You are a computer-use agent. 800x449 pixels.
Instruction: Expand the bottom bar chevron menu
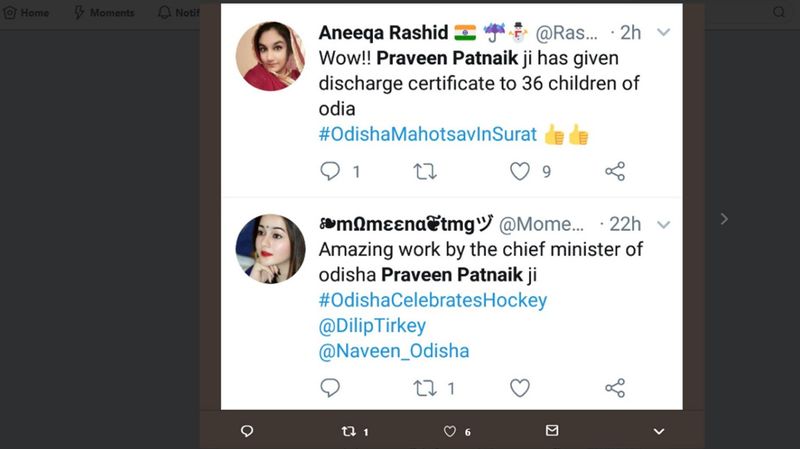coord(658,431)
